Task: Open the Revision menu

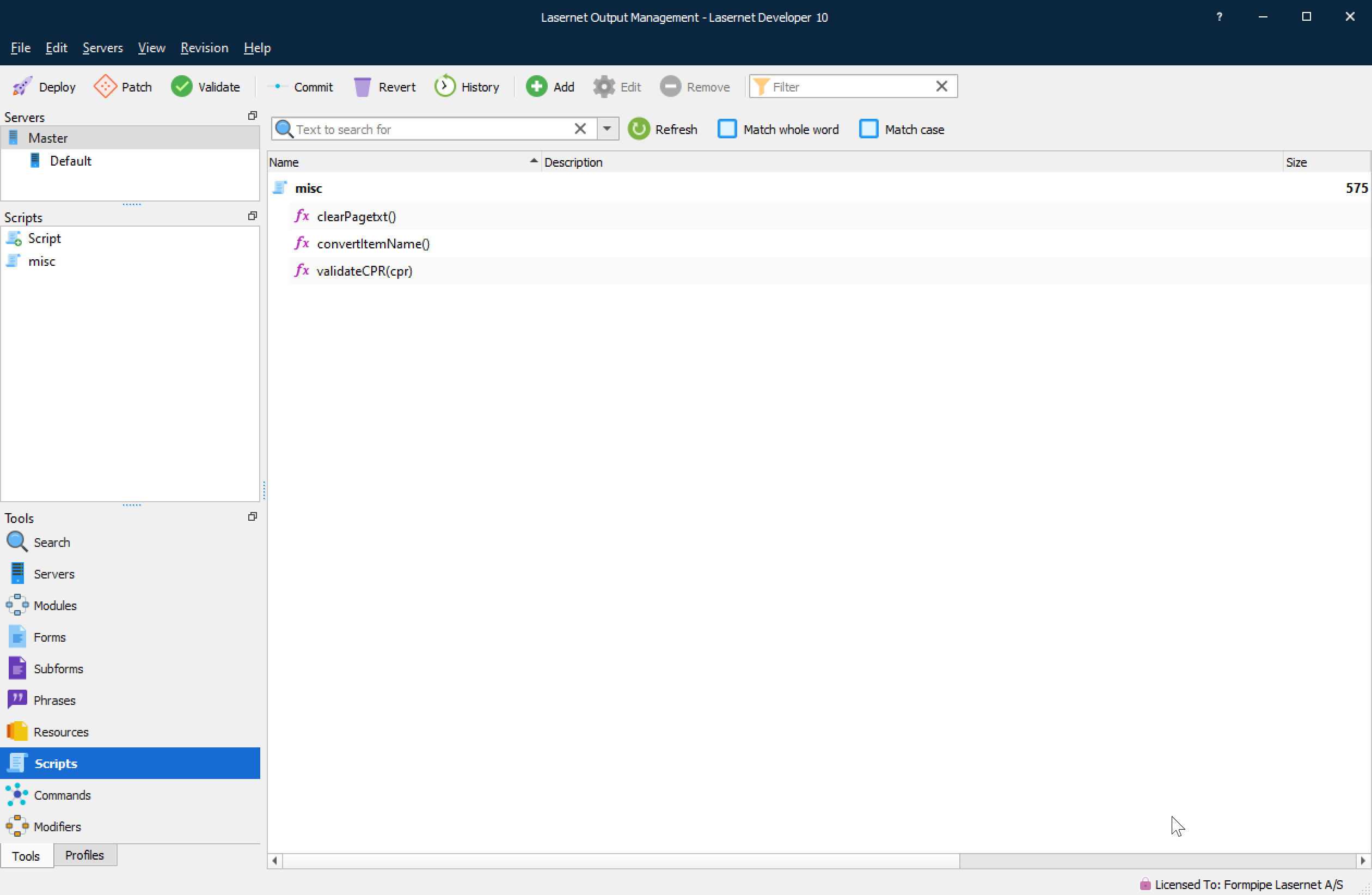Action: point(204,48)
